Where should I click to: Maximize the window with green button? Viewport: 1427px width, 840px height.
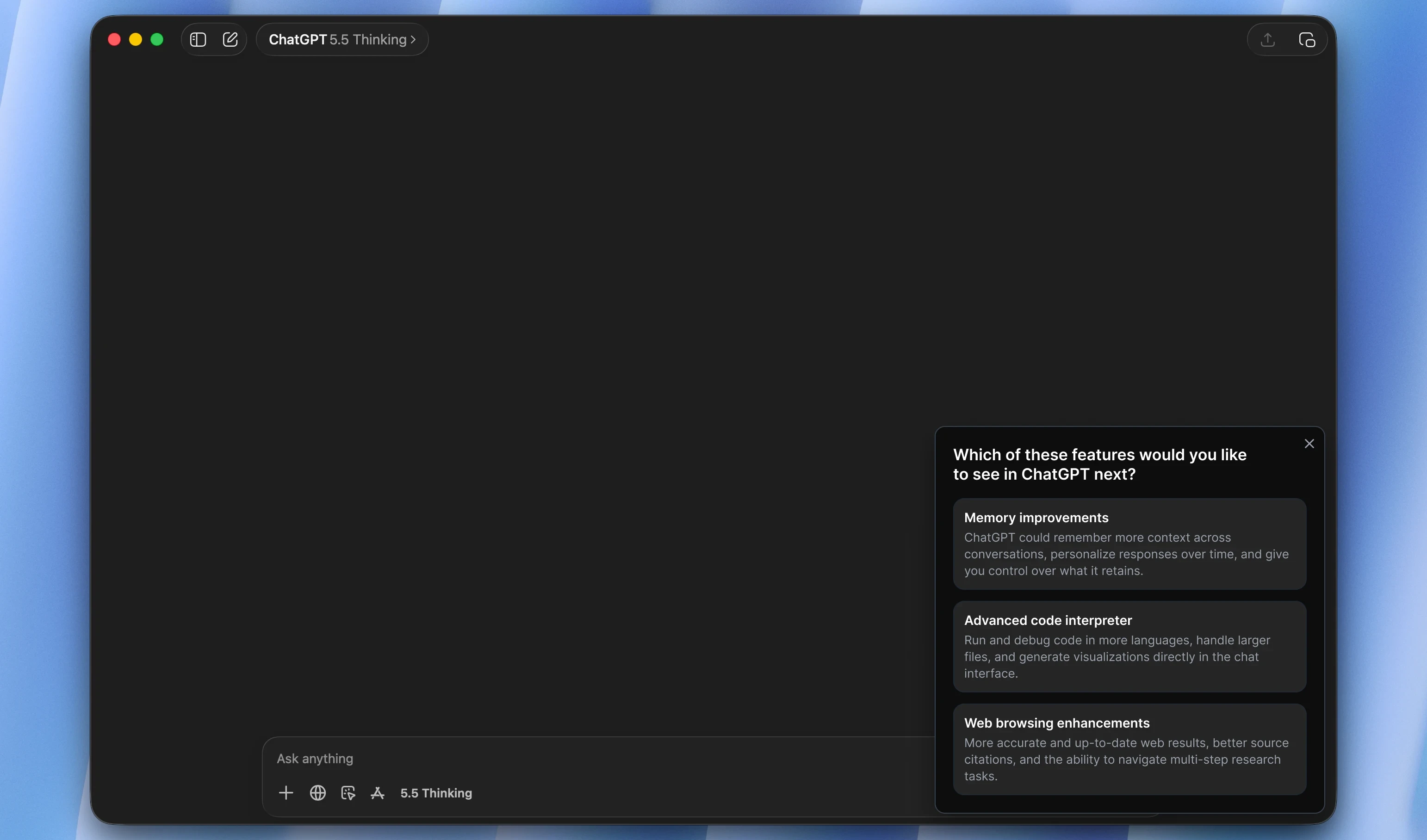157,40
